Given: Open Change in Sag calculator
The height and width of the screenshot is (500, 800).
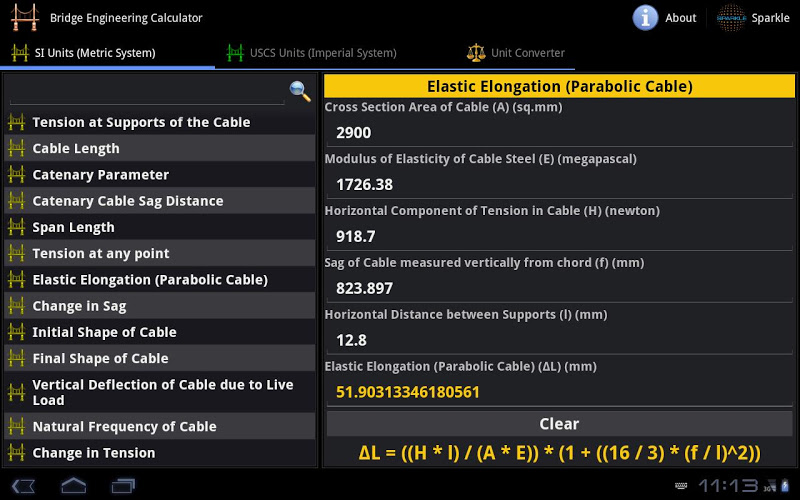Looking at the screenshot, I should (160, 306).
